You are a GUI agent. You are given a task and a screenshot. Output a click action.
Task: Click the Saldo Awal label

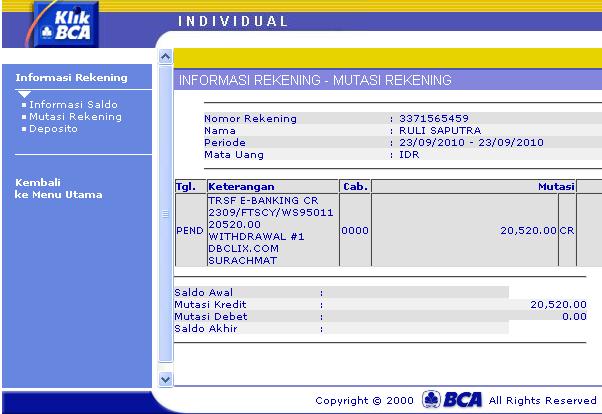click(203, 292)
